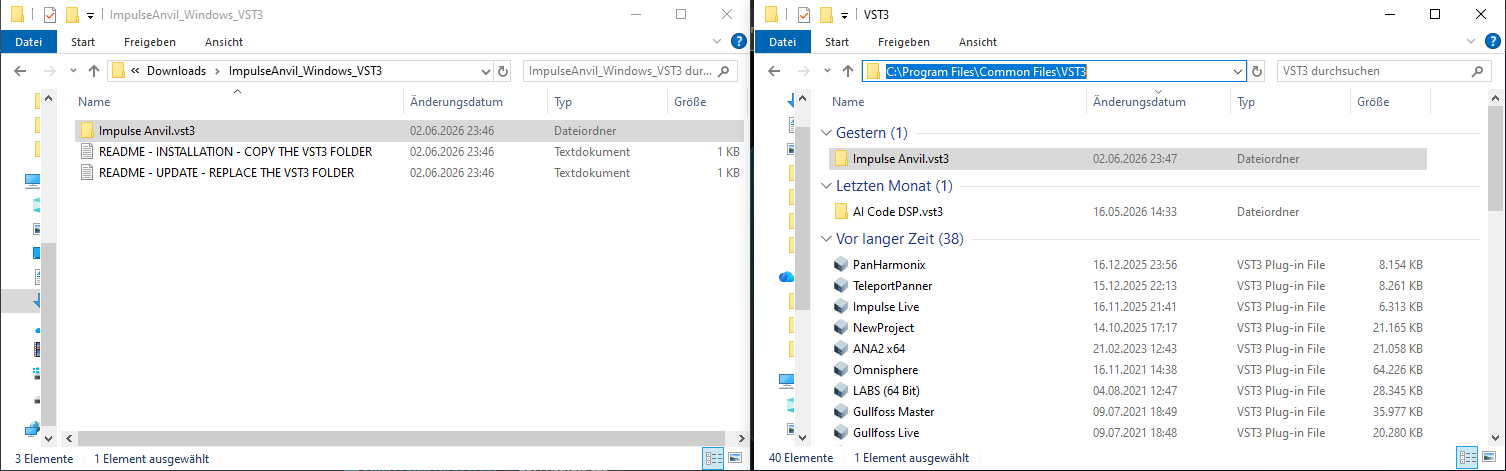Click the VST3 durchsuchen search box
Image resolution: width=1506 pixels, height=471 pixels.
pyautogui.click(x=1384, y=71)
